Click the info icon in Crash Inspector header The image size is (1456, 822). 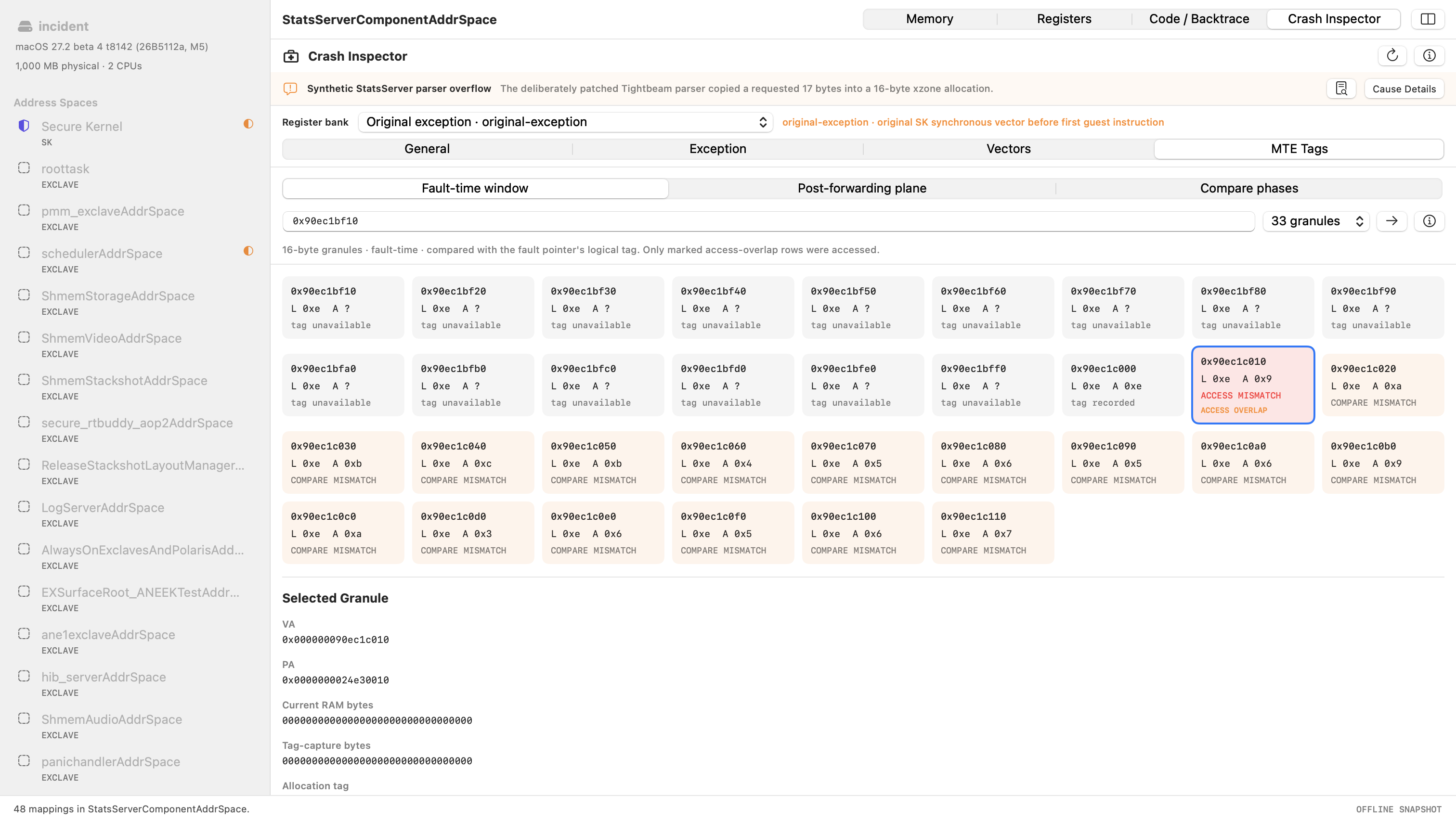tap(1429, 55)
